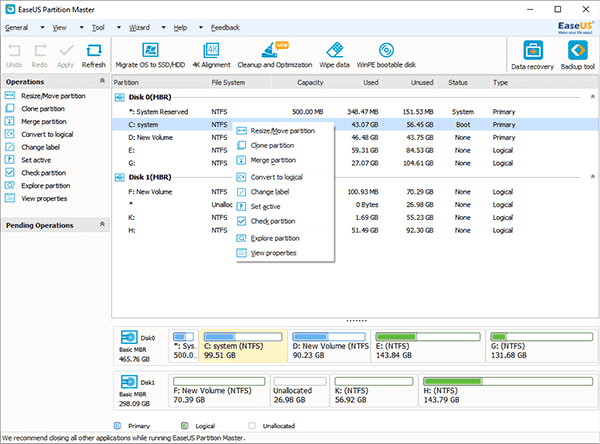Sort by the Partition column header
This screenshot has width=600, height=444.
click(x=160, y=82)
